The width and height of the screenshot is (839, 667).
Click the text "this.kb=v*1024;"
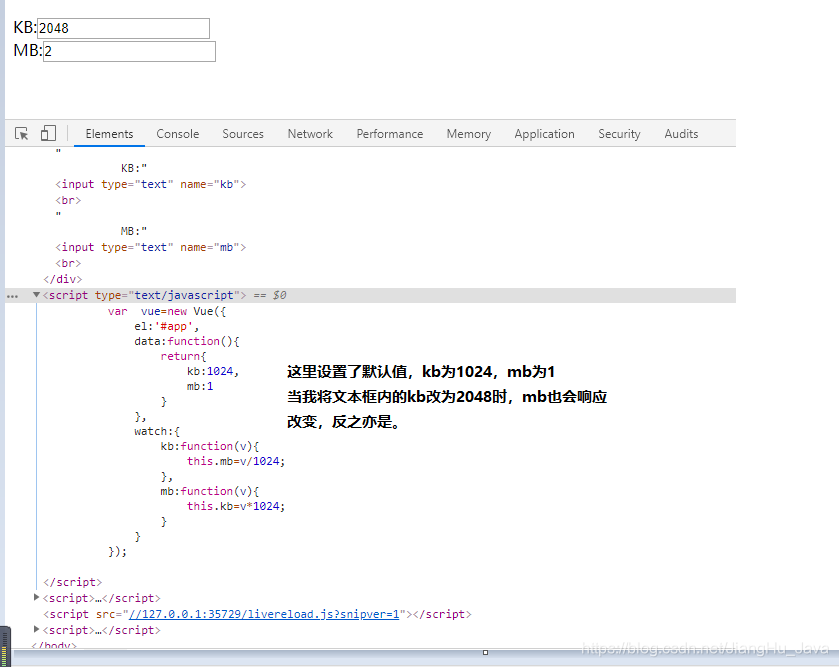tap(236, 506)
